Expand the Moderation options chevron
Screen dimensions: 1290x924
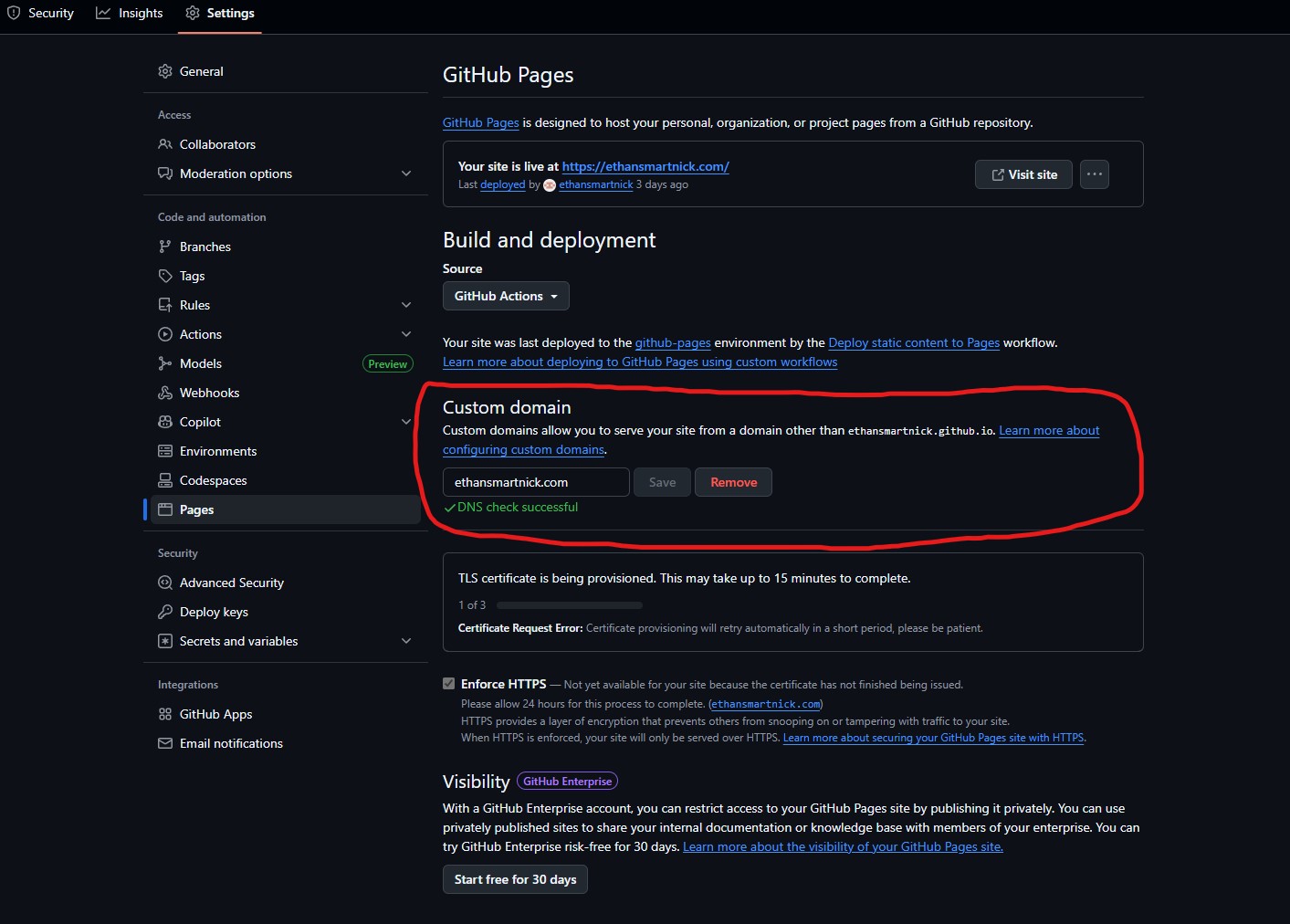[x=406, y=173]
